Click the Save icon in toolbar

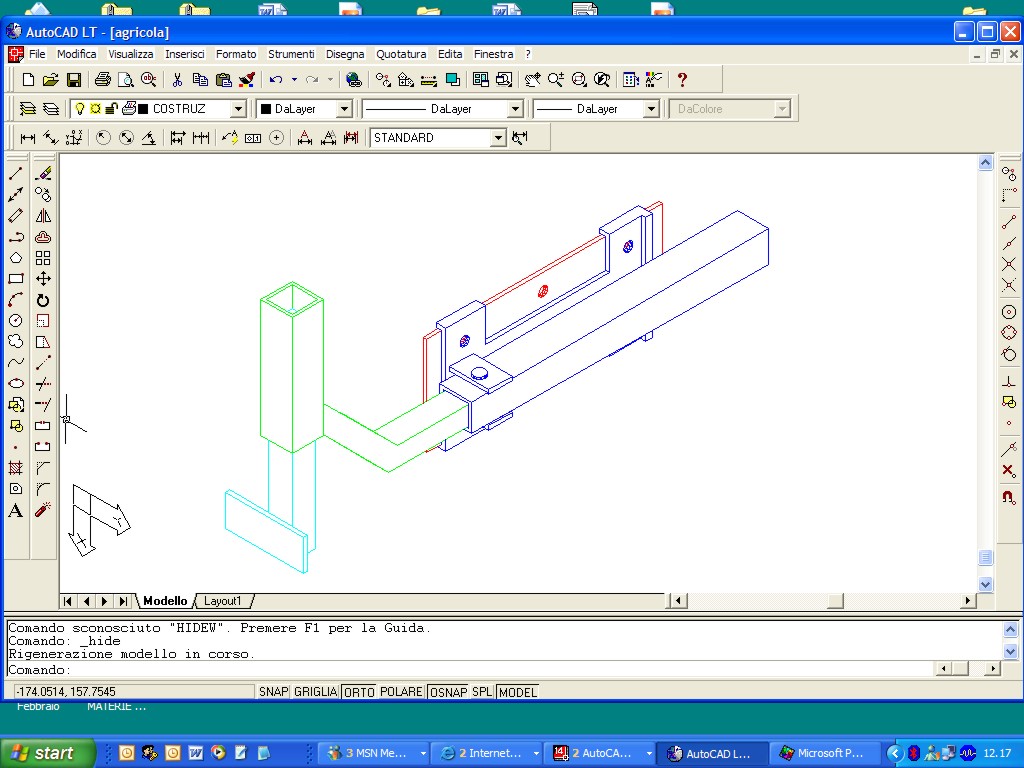pos(74,80)
